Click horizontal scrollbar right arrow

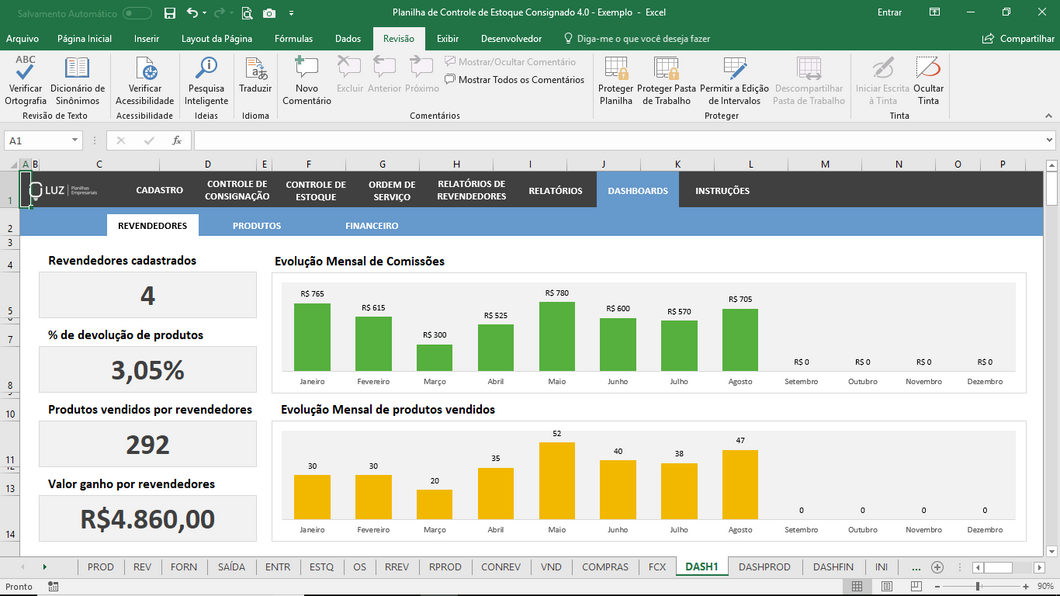1040,568
